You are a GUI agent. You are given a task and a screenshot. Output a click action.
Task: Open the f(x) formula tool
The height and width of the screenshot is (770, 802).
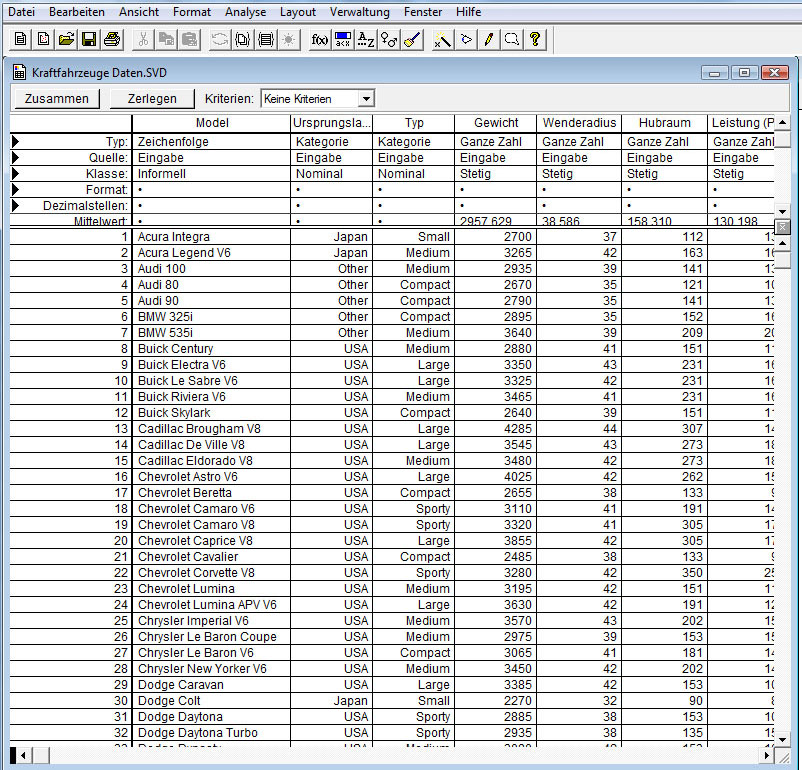click(320, 39)
